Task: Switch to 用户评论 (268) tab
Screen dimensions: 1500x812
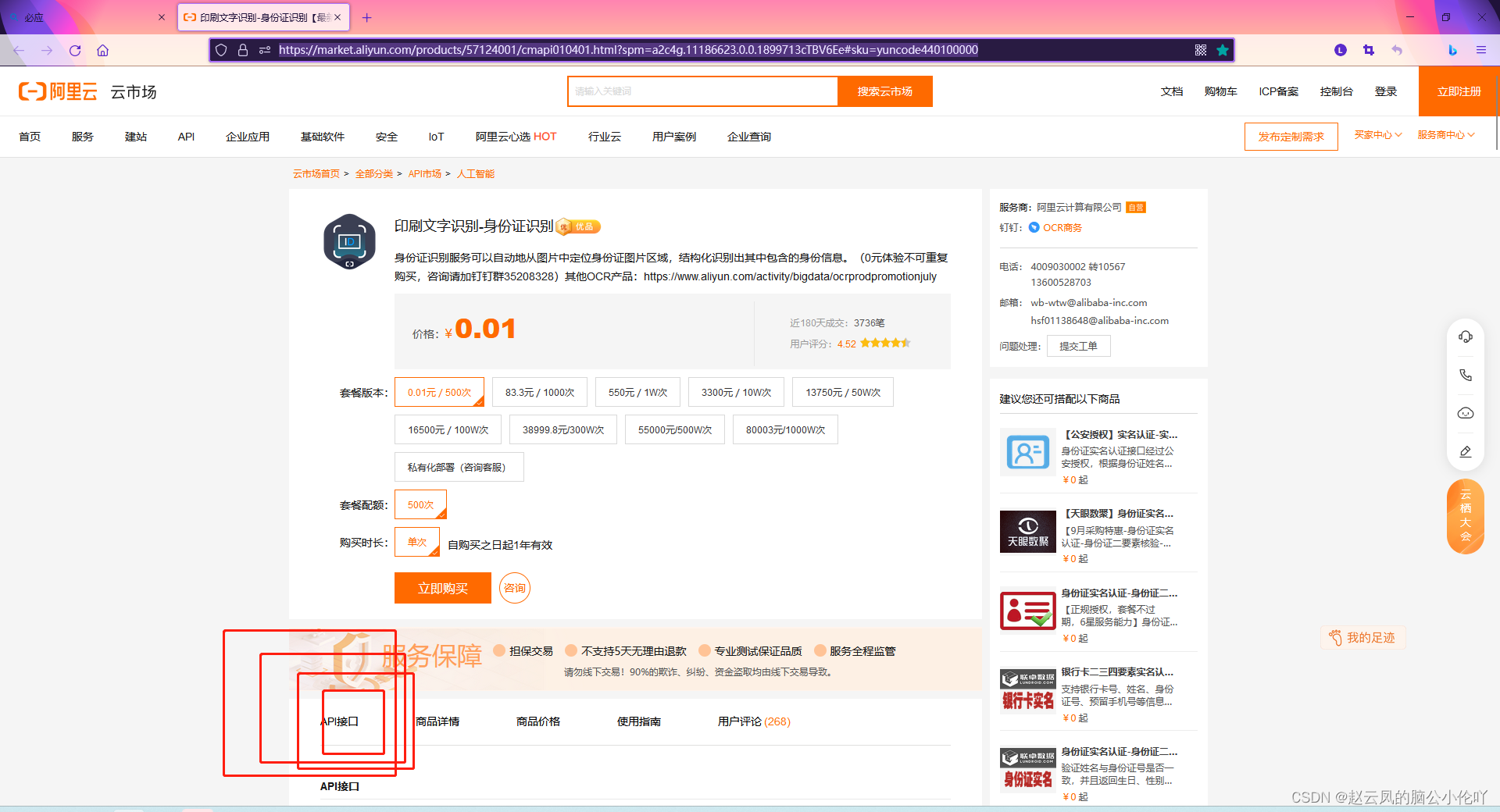Action: (754, 721)
